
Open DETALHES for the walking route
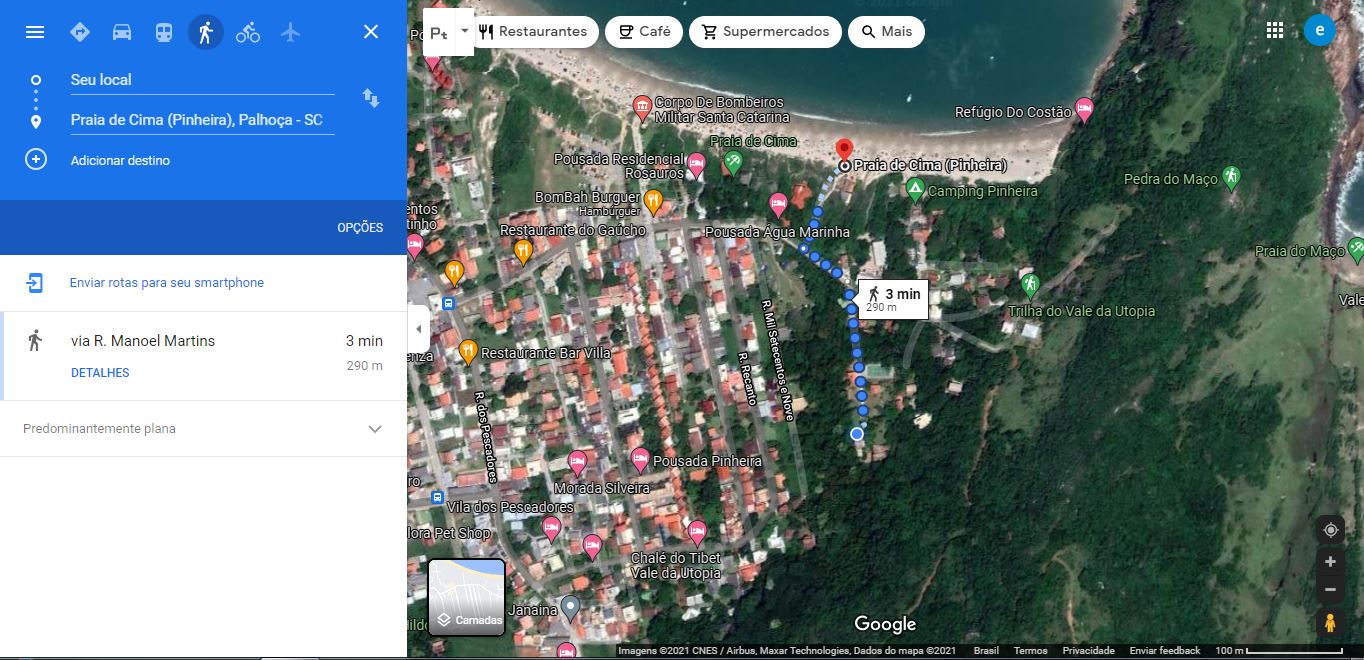click(98, 372)
